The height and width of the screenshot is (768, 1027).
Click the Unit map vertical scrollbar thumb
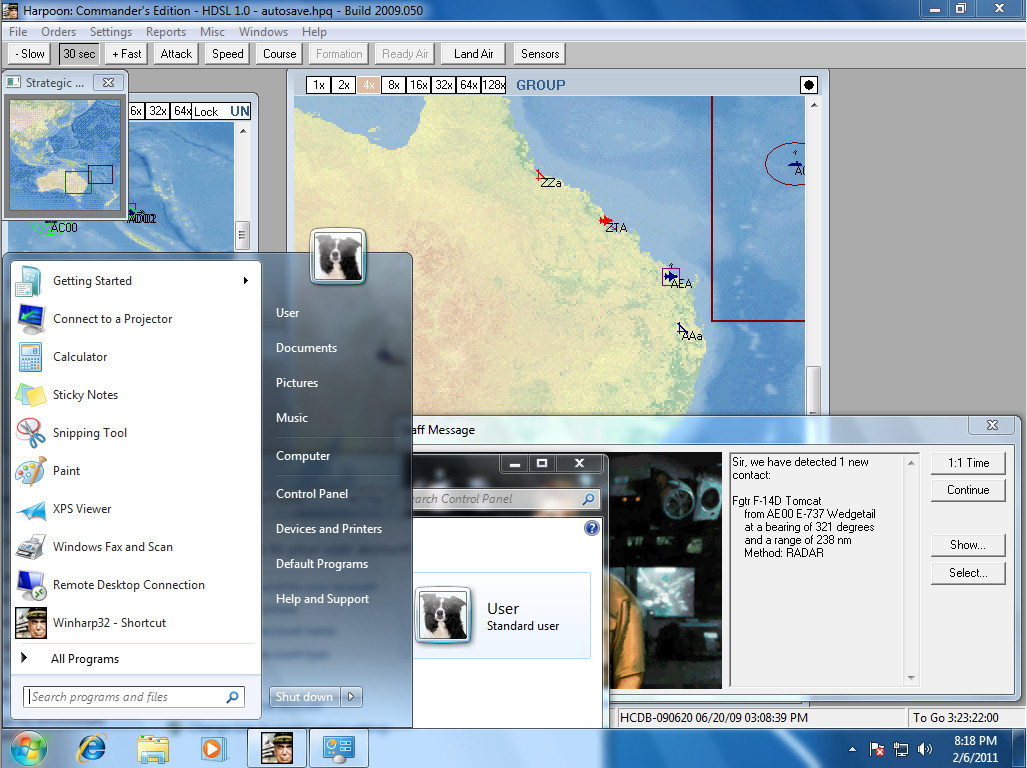pos(242,234)
